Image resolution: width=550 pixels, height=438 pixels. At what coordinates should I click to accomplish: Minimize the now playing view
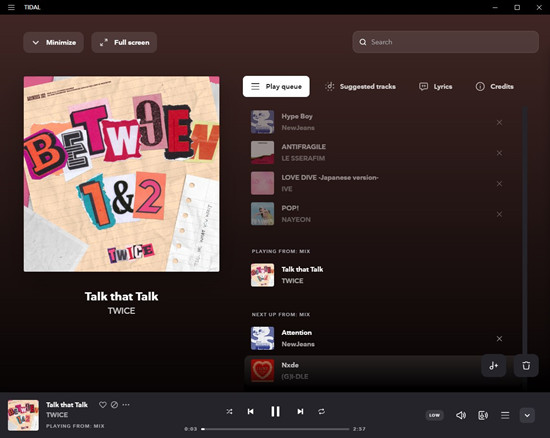coord(53,42)
